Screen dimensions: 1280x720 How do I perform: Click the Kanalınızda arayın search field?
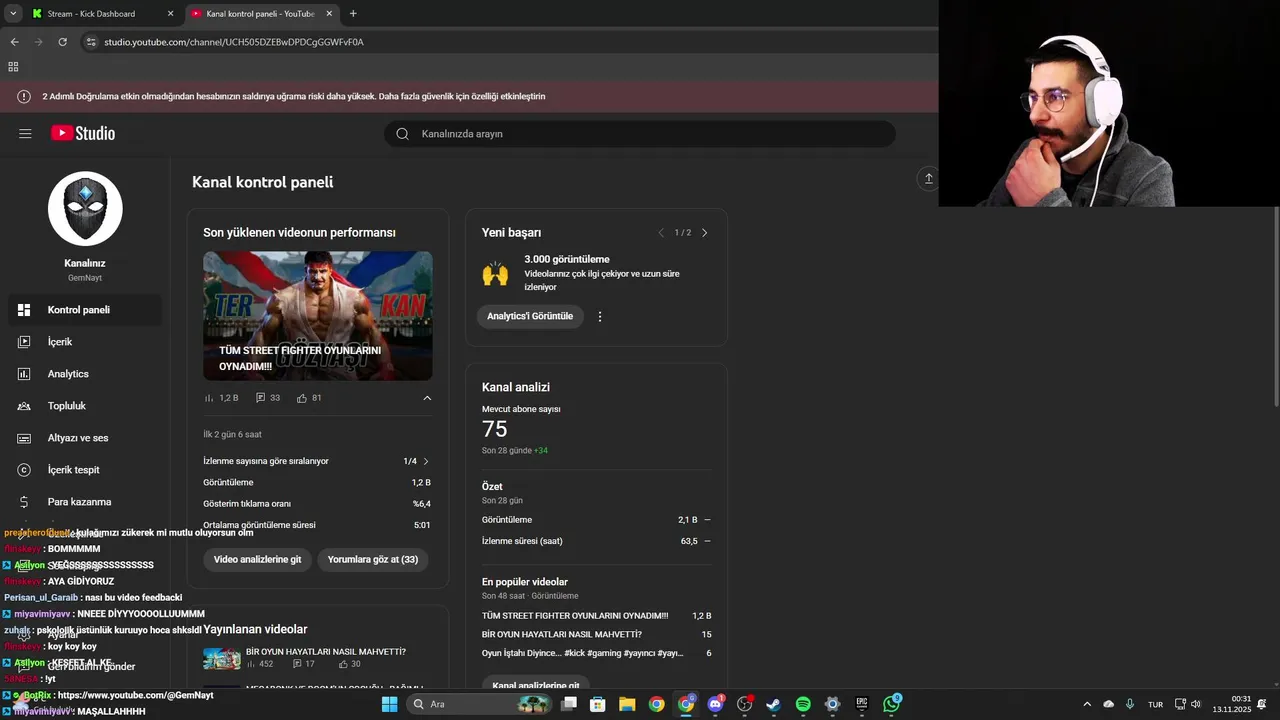pos(640,134)
